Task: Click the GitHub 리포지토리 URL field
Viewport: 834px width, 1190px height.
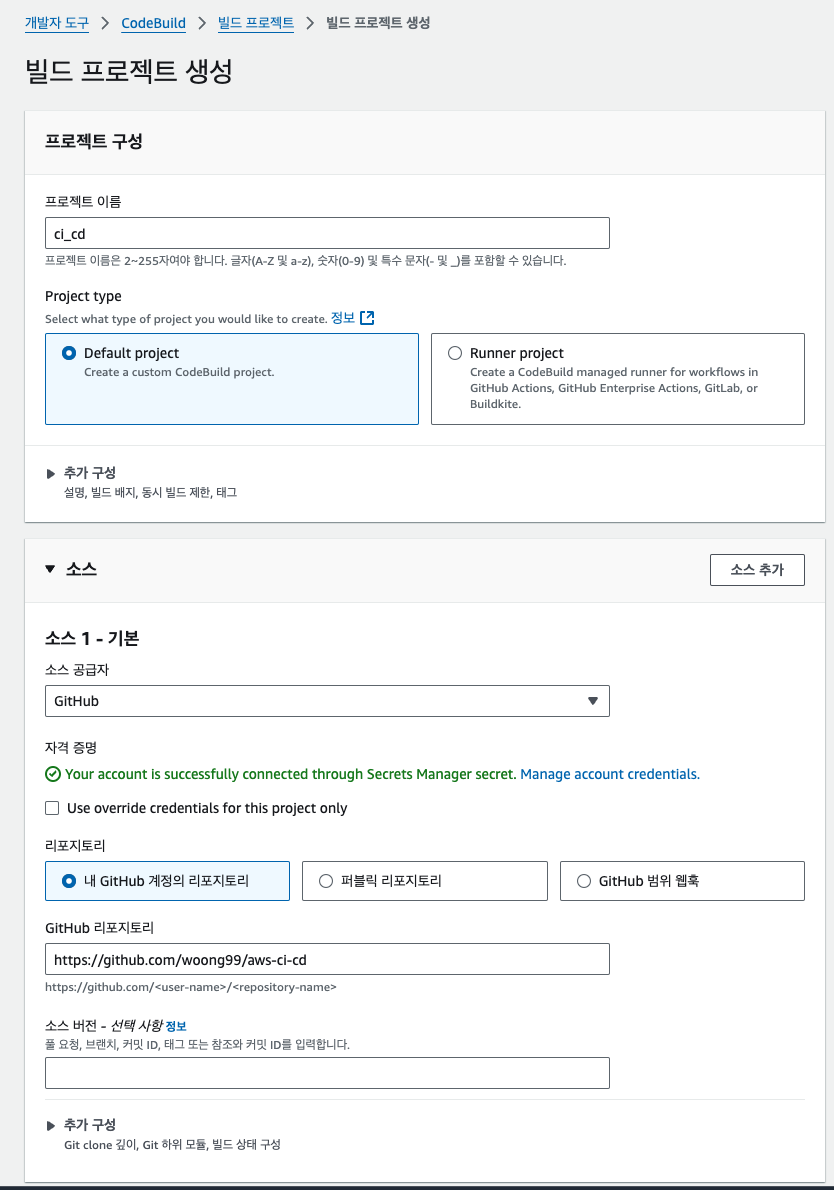Action: [327, 959]
